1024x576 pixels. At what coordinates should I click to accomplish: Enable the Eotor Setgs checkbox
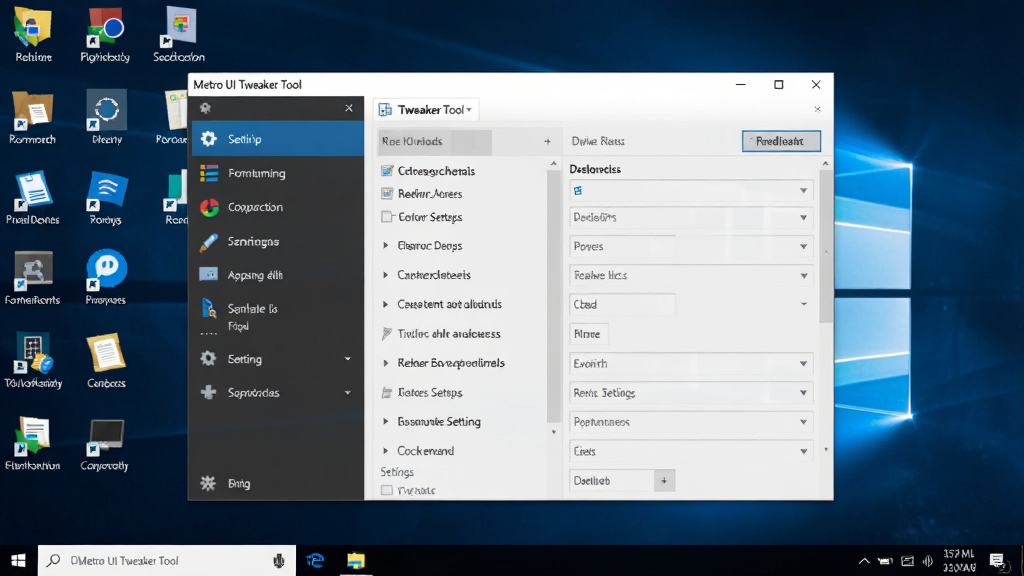(x=387, y=217)
